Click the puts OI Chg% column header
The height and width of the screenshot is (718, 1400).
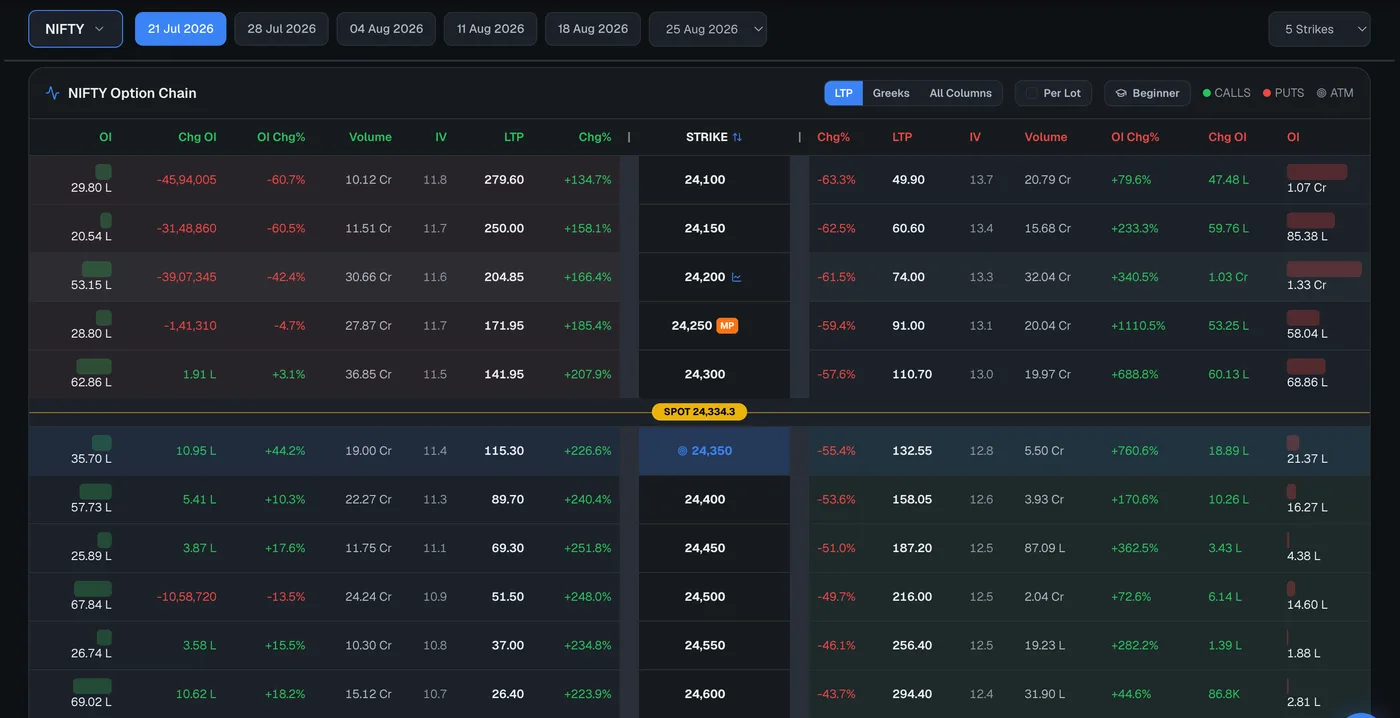pyautogui.click(x=1135, y=137)
